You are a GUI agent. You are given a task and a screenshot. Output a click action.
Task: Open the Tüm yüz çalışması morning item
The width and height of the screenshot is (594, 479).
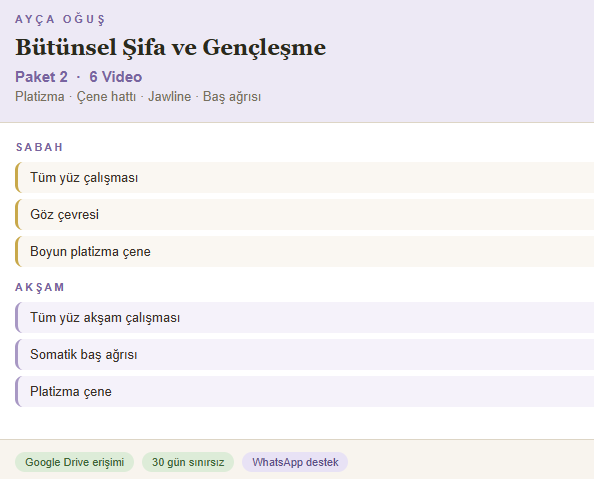click(x=305, y=177)
